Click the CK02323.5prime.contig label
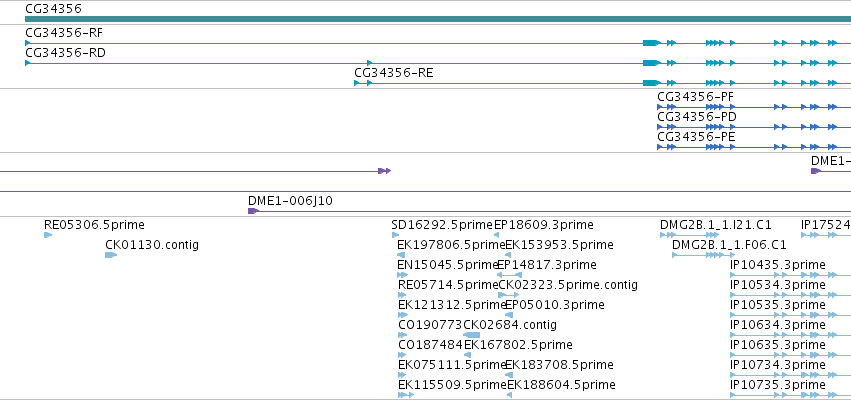Screen dimensions: 851x400 click(568, 285)
